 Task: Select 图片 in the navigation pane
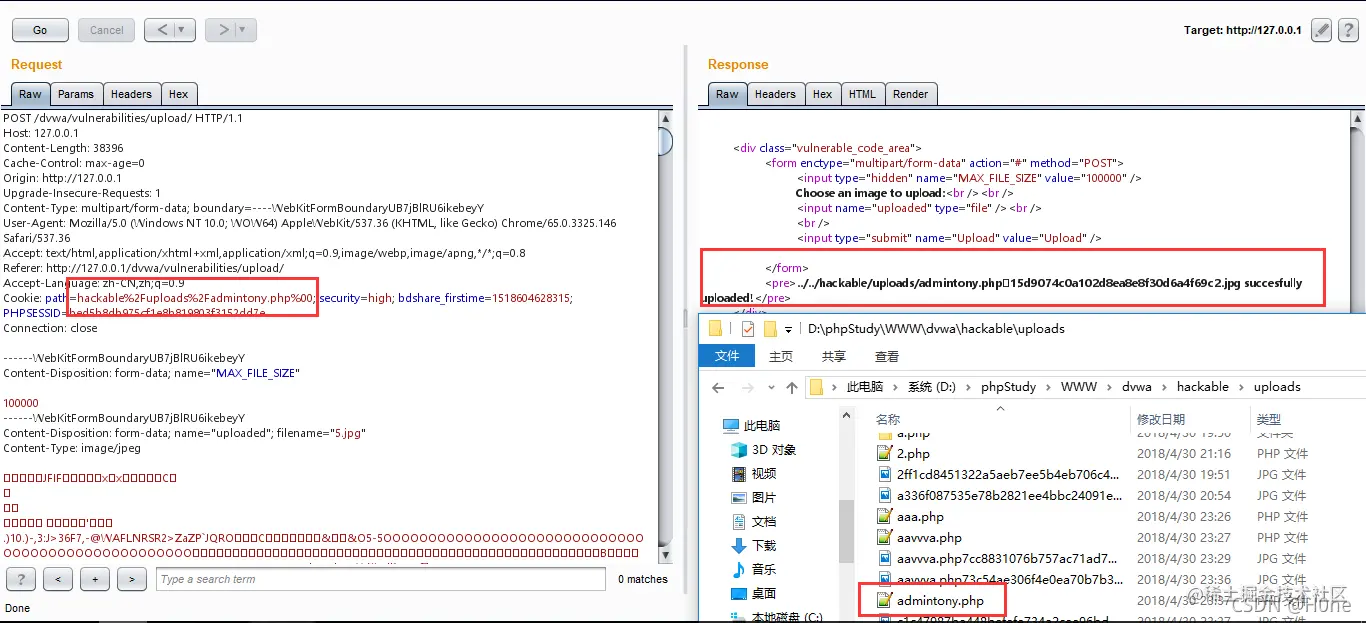[x=754, y=497]
